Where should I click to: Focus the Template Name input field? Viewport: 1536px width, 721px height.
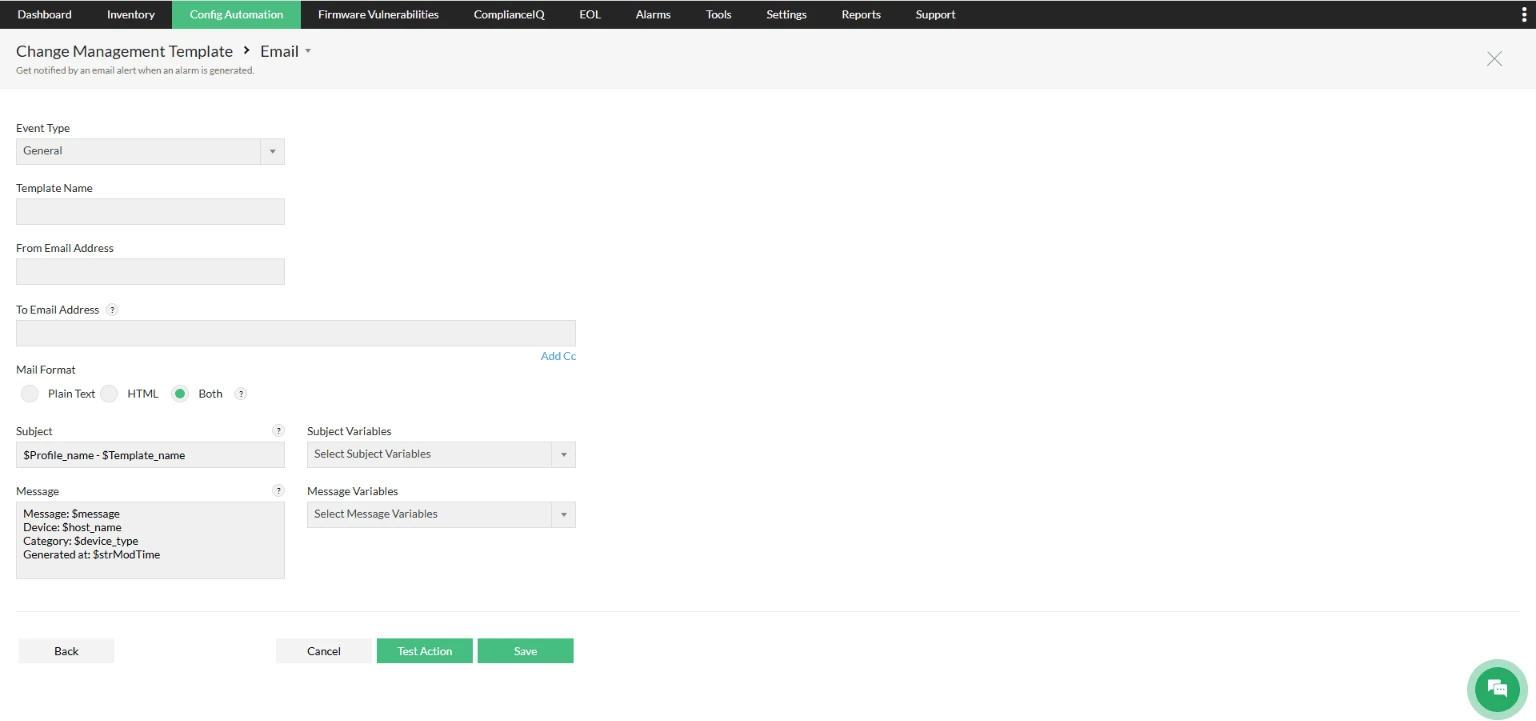tap(150, 211)
